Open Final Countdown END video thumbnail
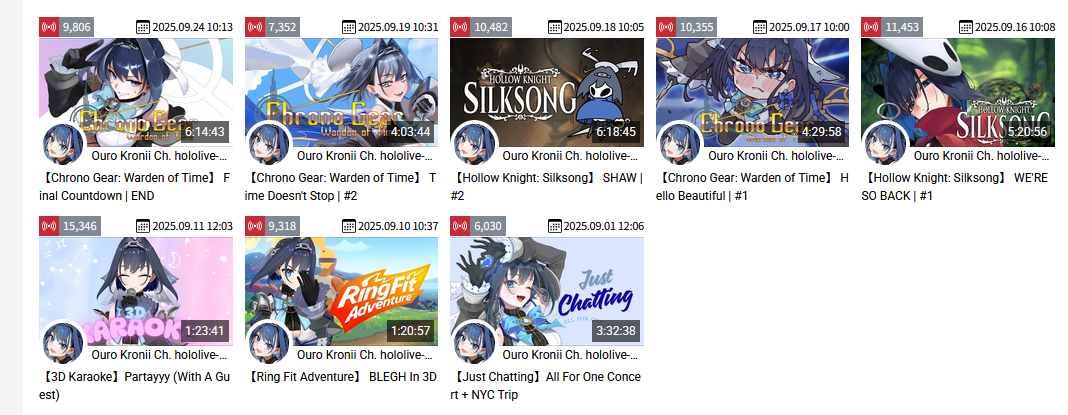Image resolution: width=1068 pixels, height=415 pixels. click(136, 92)
